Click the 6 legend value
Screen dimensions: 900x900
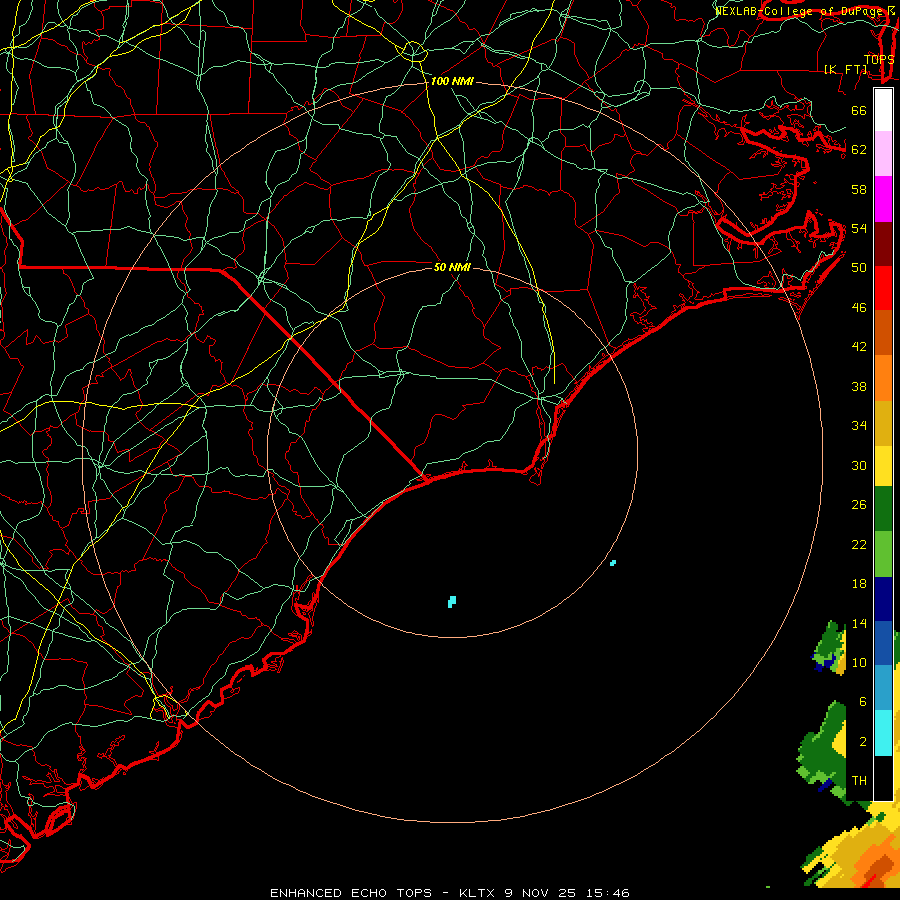(862, 702)
